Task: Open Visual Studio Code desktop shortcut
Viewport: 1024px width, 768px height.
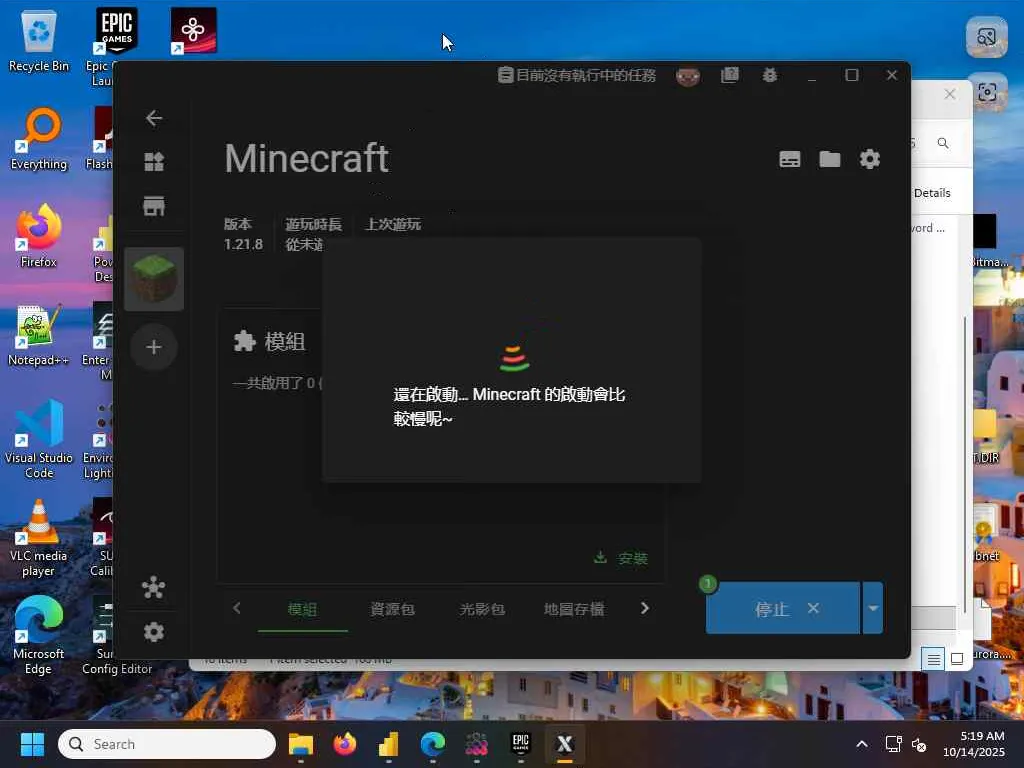Action: (39, 440)
